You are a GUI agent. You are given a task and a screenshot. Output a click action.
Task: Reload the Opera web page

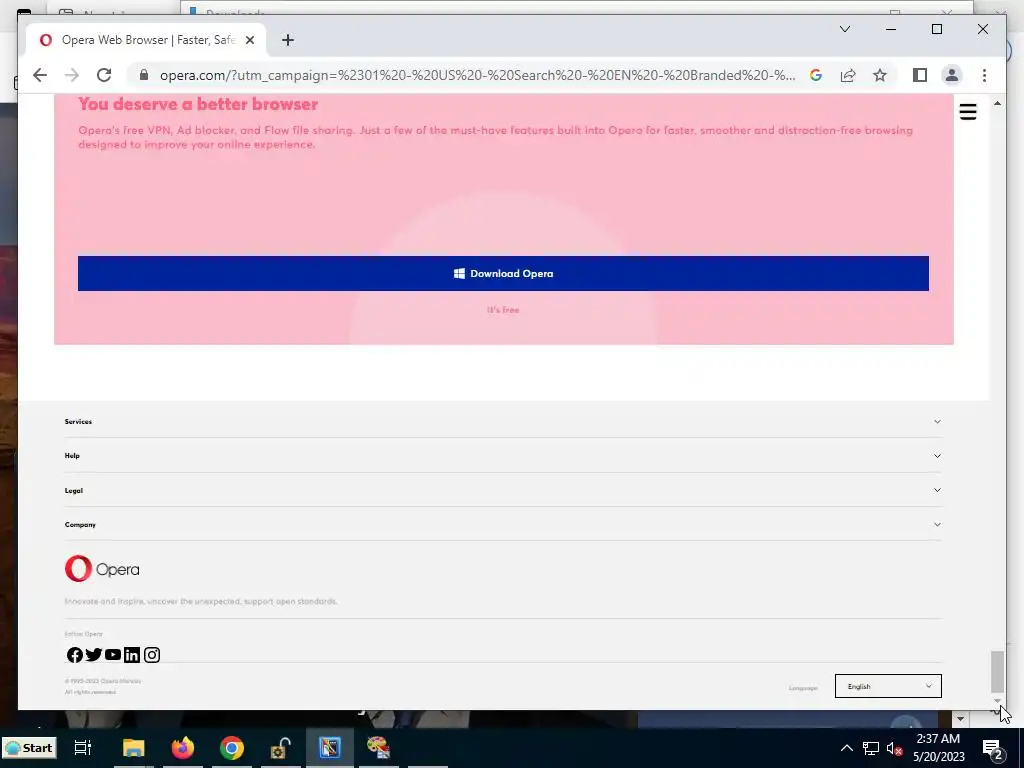tap(104, 75)
